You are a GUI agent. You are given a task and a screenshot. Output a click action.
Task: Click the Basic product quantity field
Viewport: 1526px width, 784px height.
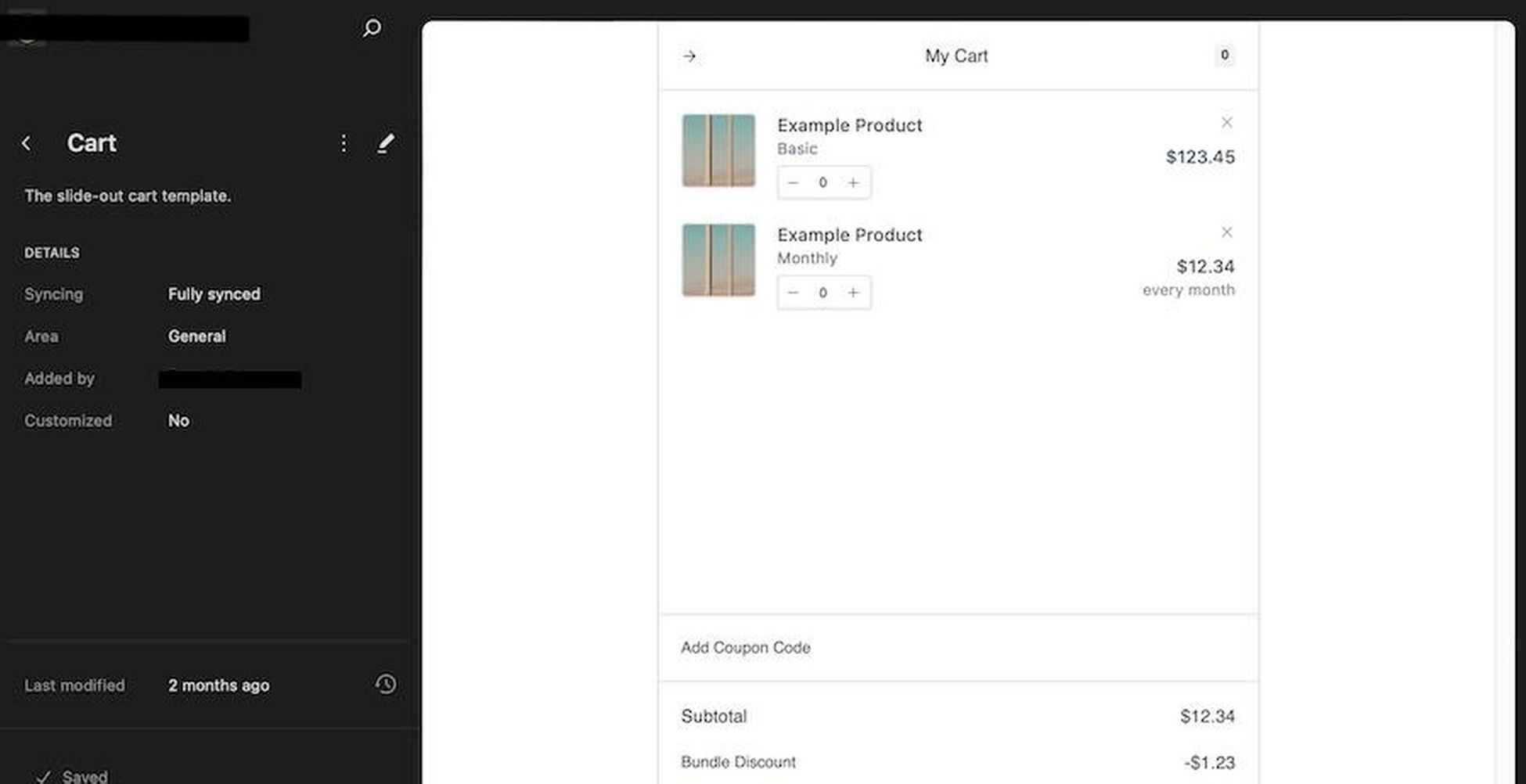point(822,183)
